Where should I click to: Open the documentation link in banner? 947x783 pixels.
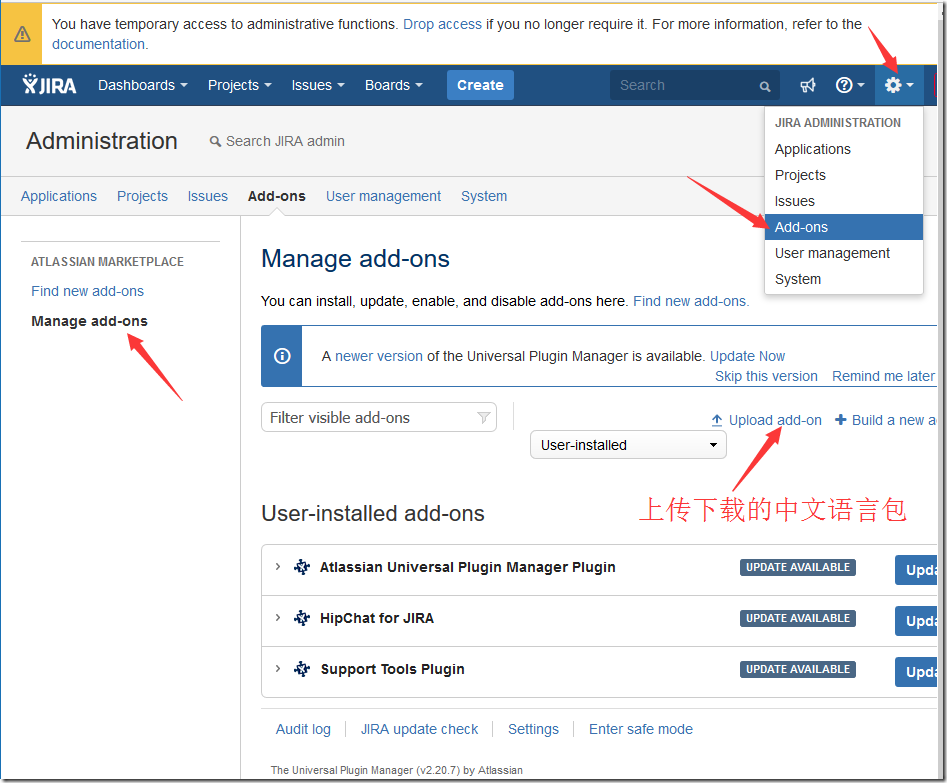click(x=98, y=44)
